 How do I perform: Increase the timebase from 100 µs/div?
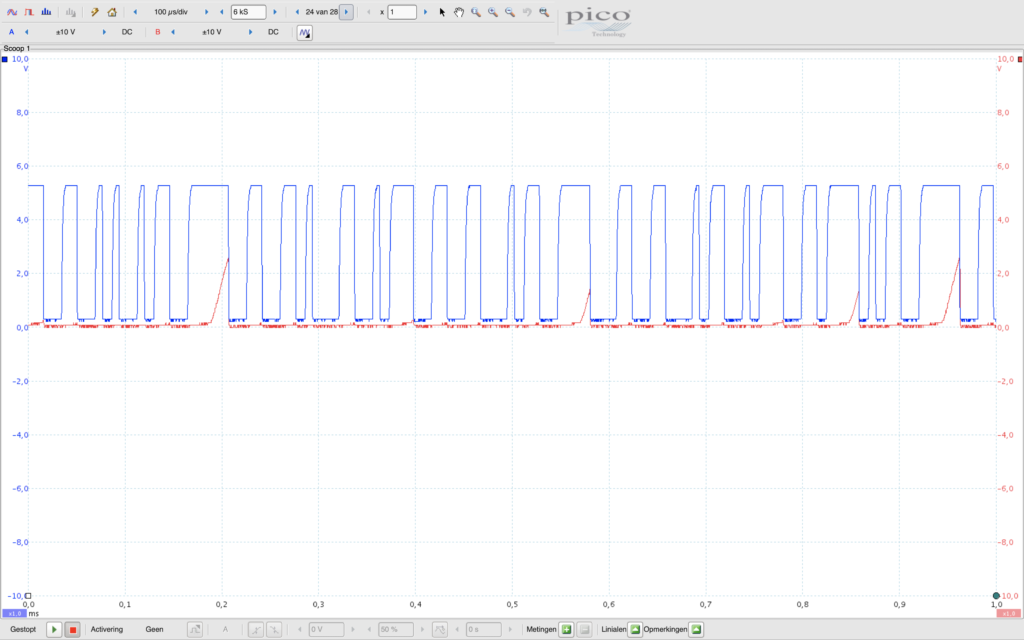[x=206, y=12]
